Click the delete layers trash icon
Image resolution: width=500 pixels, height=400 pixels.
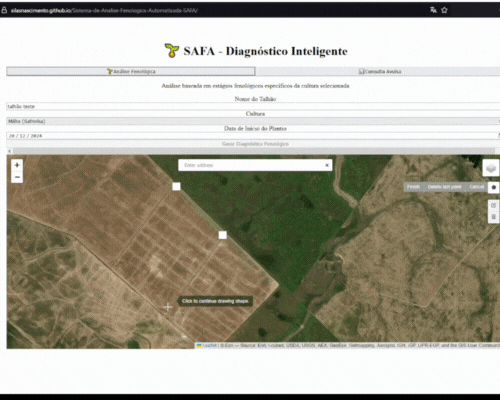[x=494, y=217]
